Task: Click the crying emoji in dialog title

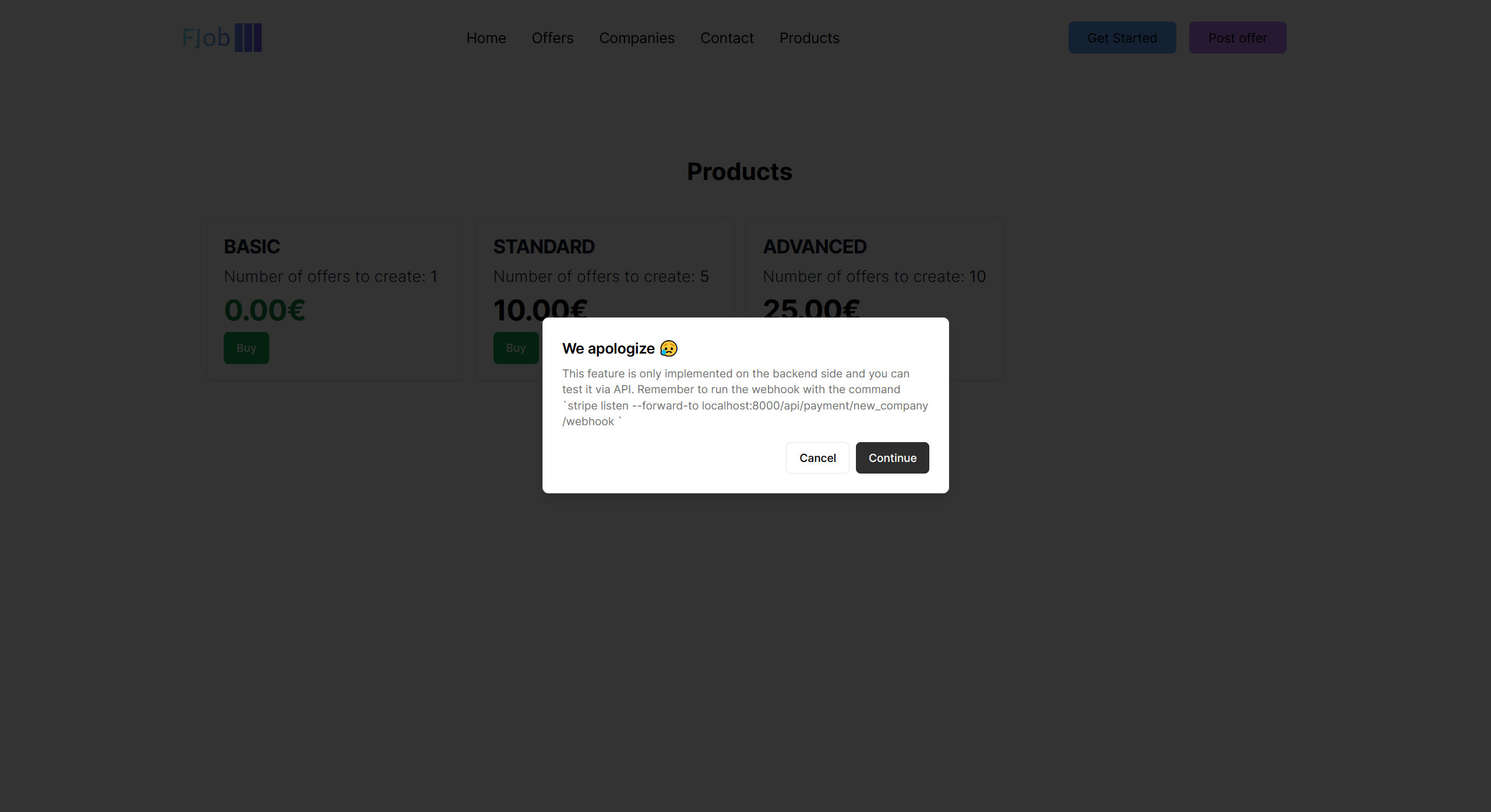Action: coord(668,348)
